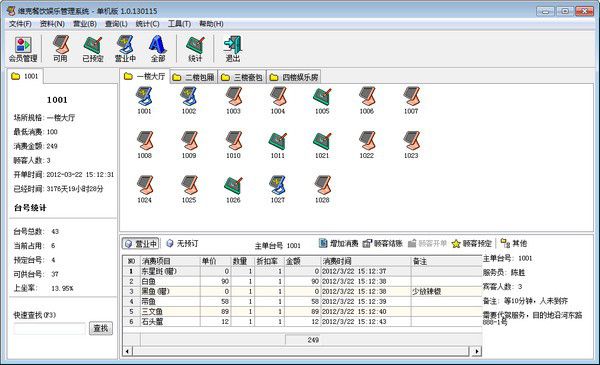Show 可用 available tables filter
This screenshot has width=600, height=365.
click(x=60, y=49)
